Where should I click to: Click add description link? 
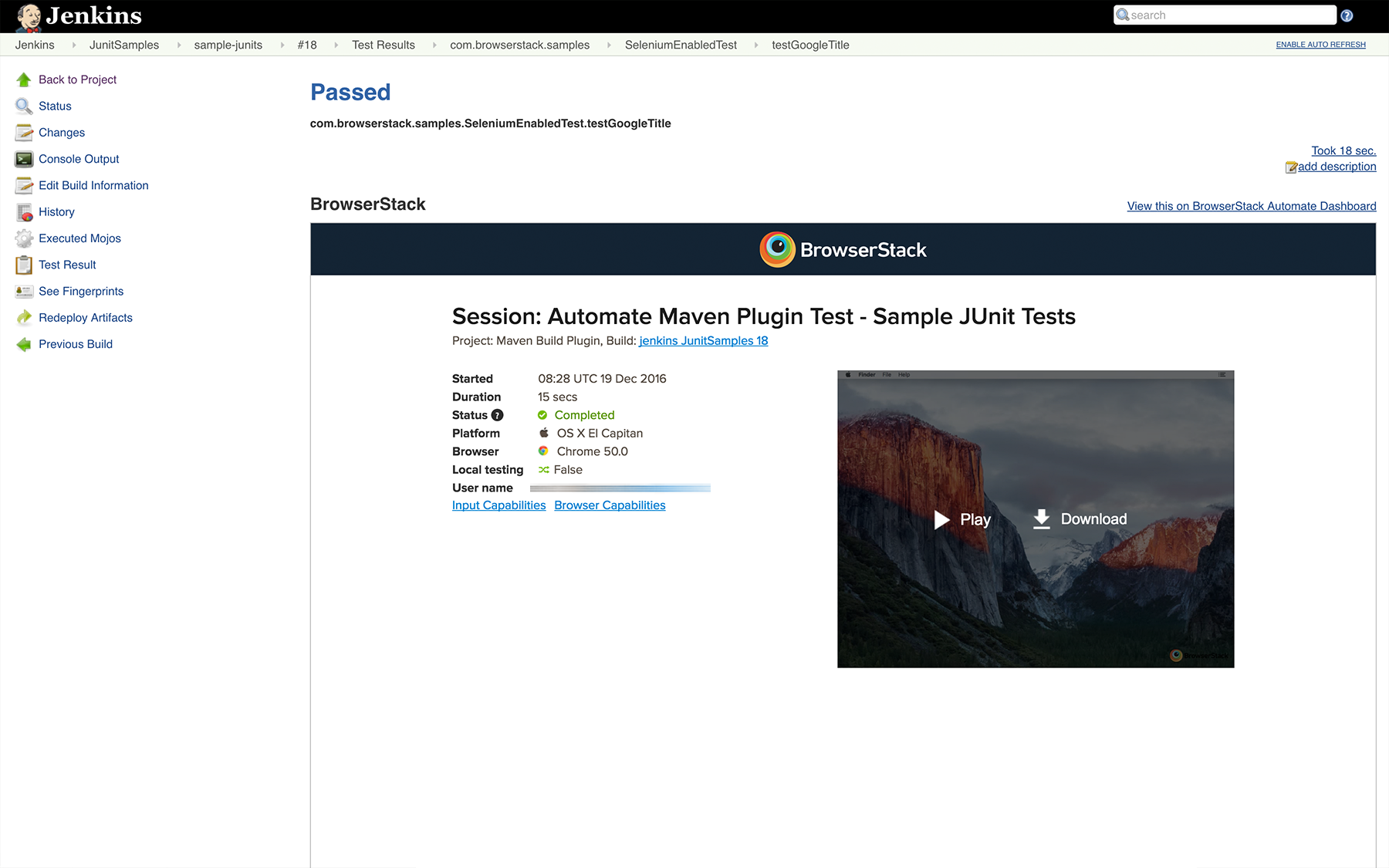pos(1337,167)
